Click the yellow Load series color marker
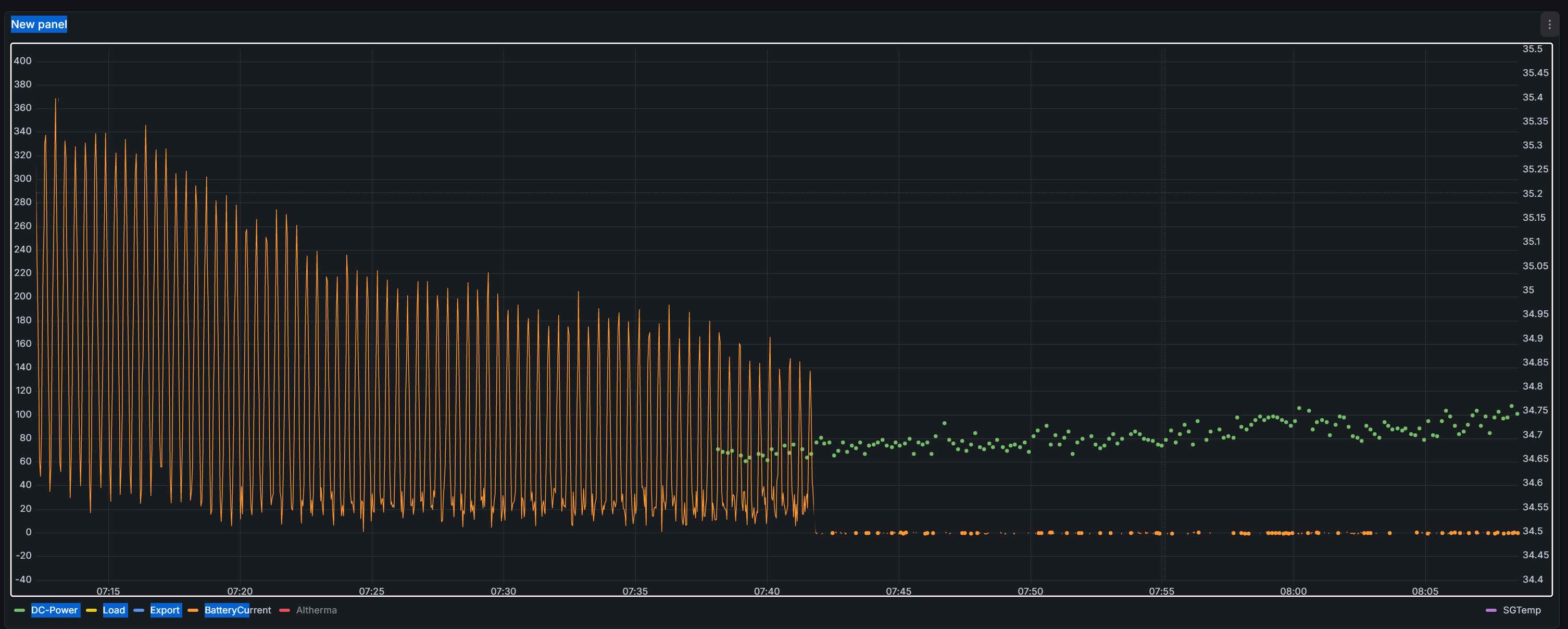The width and height of the screenshot is (1568, 629). [91, 610]
